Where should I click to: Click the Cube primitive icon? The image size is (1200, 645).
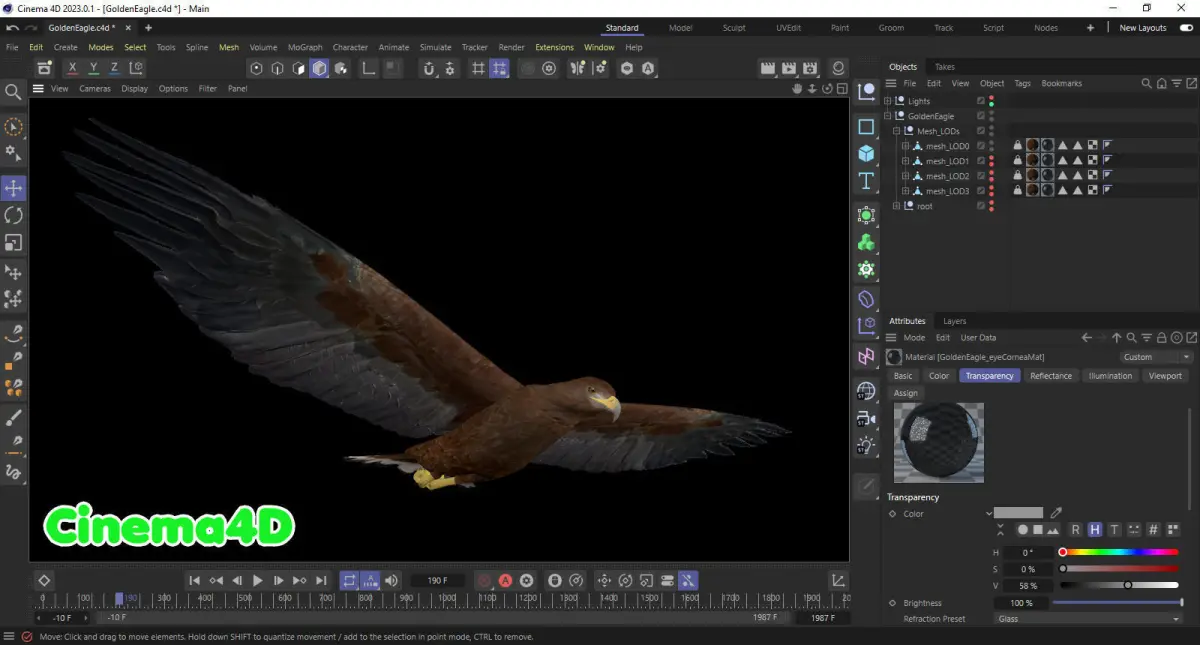click(x=866, y=154)
